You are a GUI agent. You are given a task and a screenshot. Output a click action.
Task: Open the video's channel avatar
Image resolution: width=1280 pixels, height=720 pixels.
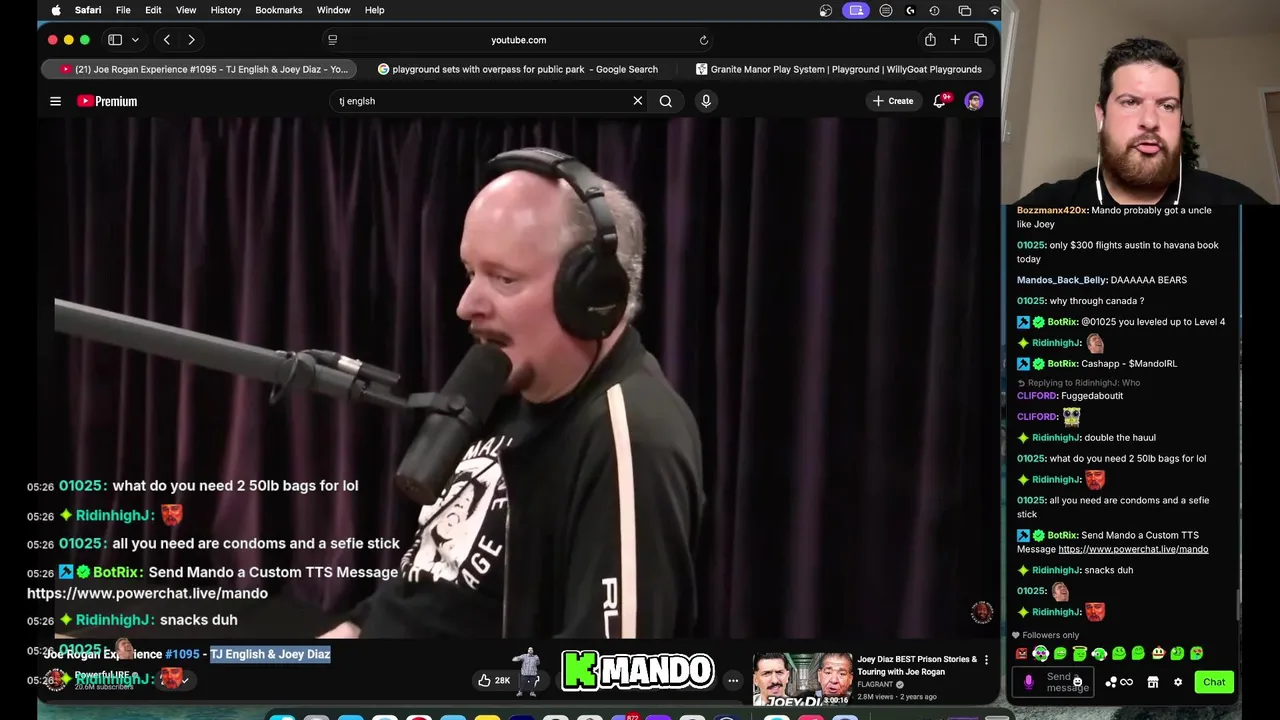58,680
